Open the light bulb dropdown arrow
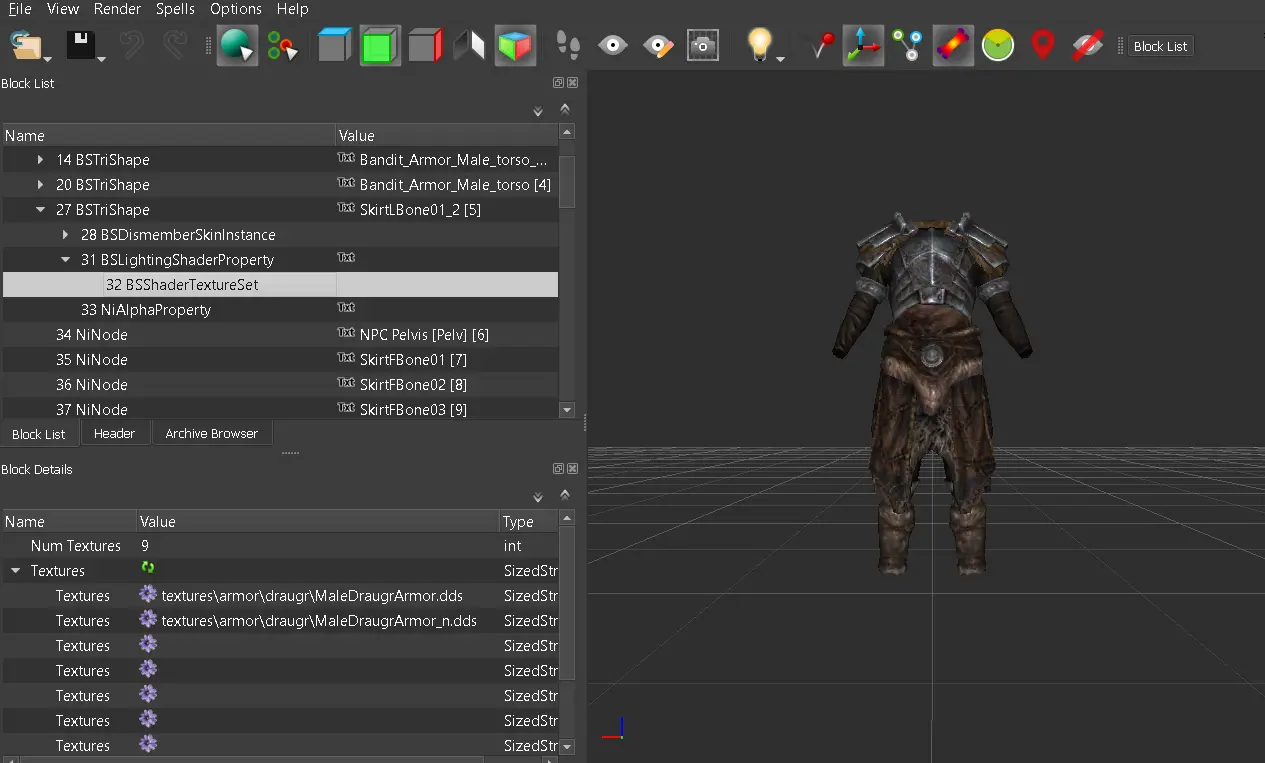Viewport: 1265px width, 763px height. pos(780,59)
